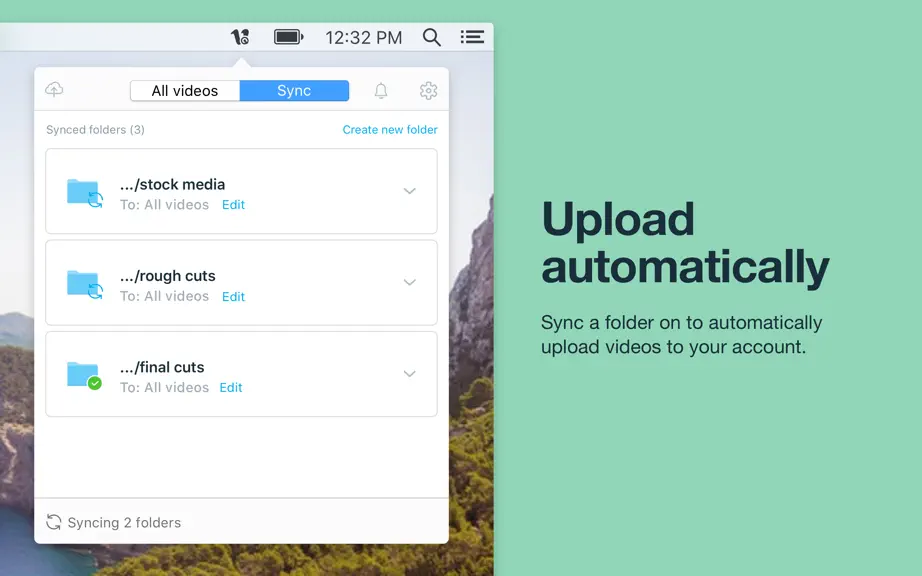This screenshot has width=922, height=576.
Task: Click the Vimeo menu bar icon
Action: (x=240, y=37)
